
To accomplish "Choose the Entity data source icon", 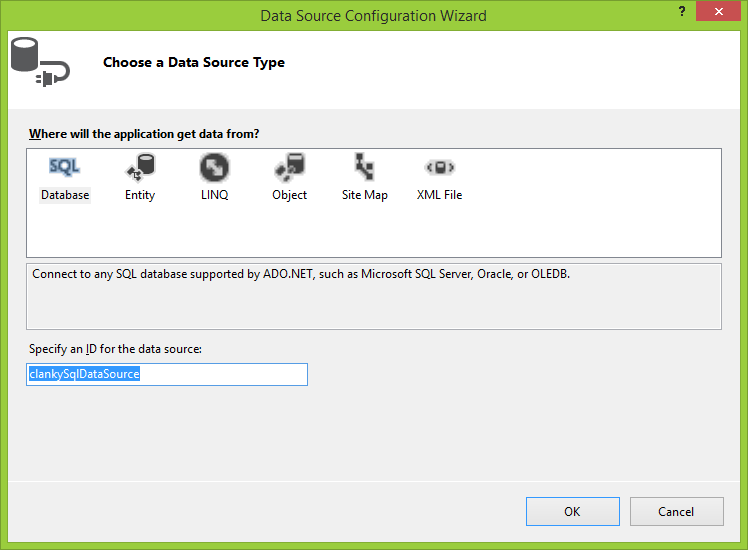I will tap(140, 167).
